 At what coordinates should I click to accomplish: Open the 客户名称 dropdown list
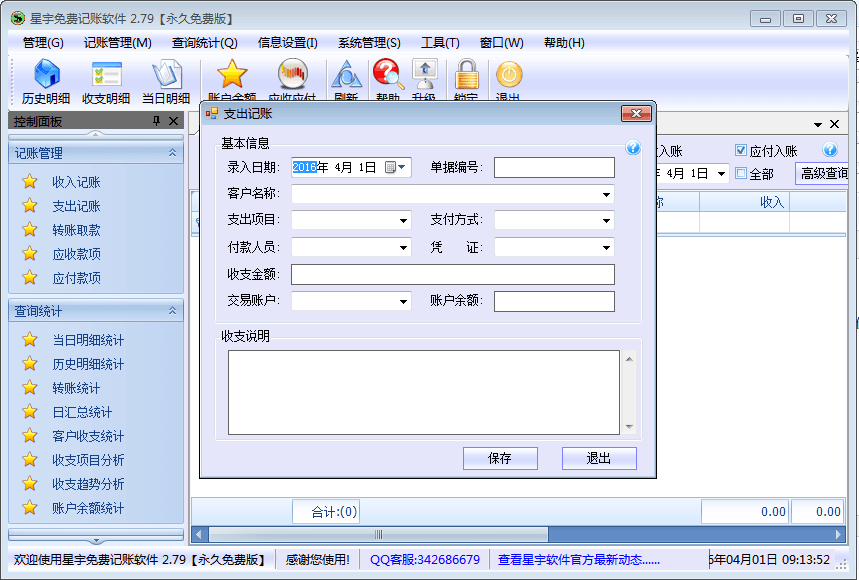click(606, 194)
